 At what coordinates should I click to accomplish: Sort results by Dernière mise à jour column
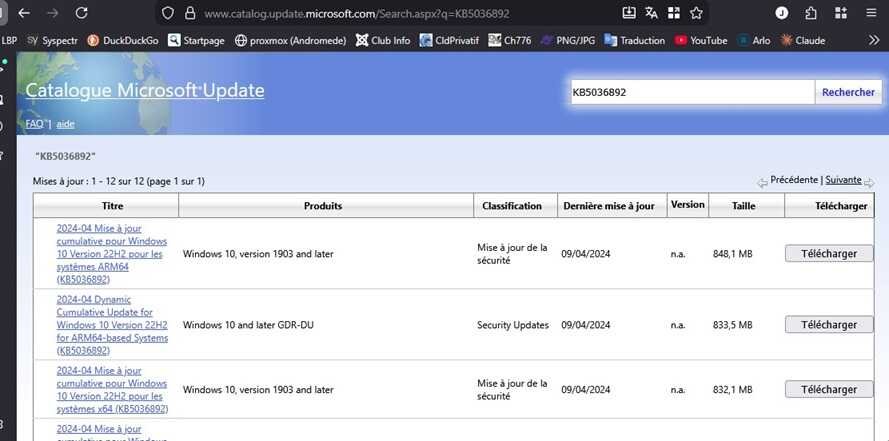click(x=608, y=205)
